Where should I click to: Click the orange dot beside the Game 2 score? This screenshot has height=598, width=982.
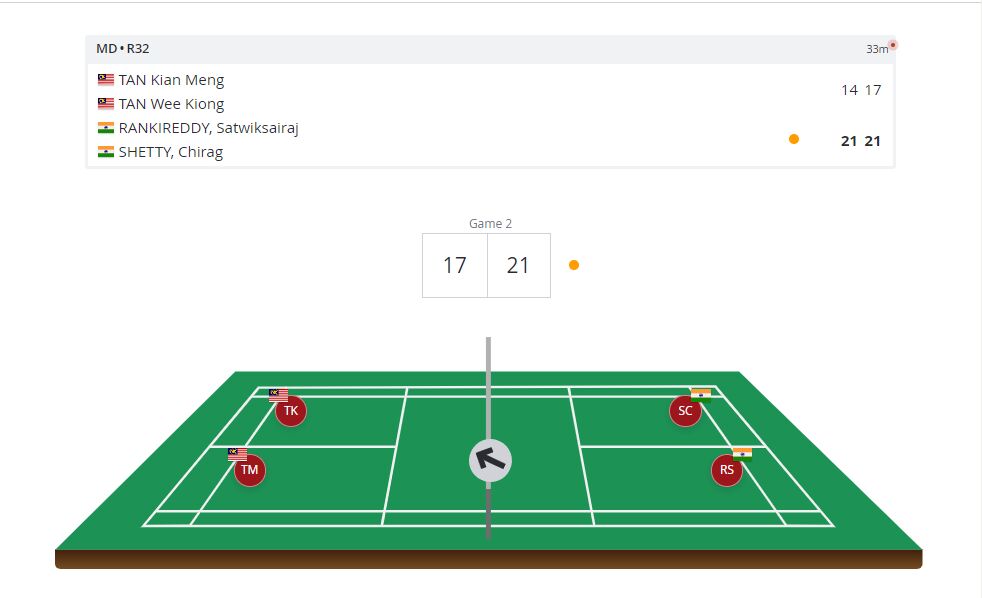pos(574,265)
